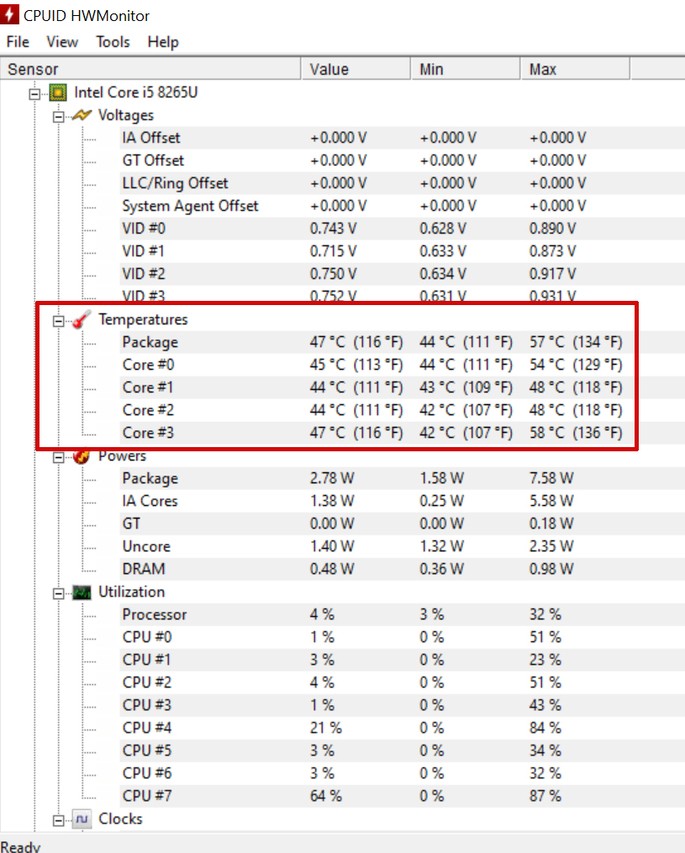685x853 pixels.
Task: Select the IA Cores power row
Action: 150,501
